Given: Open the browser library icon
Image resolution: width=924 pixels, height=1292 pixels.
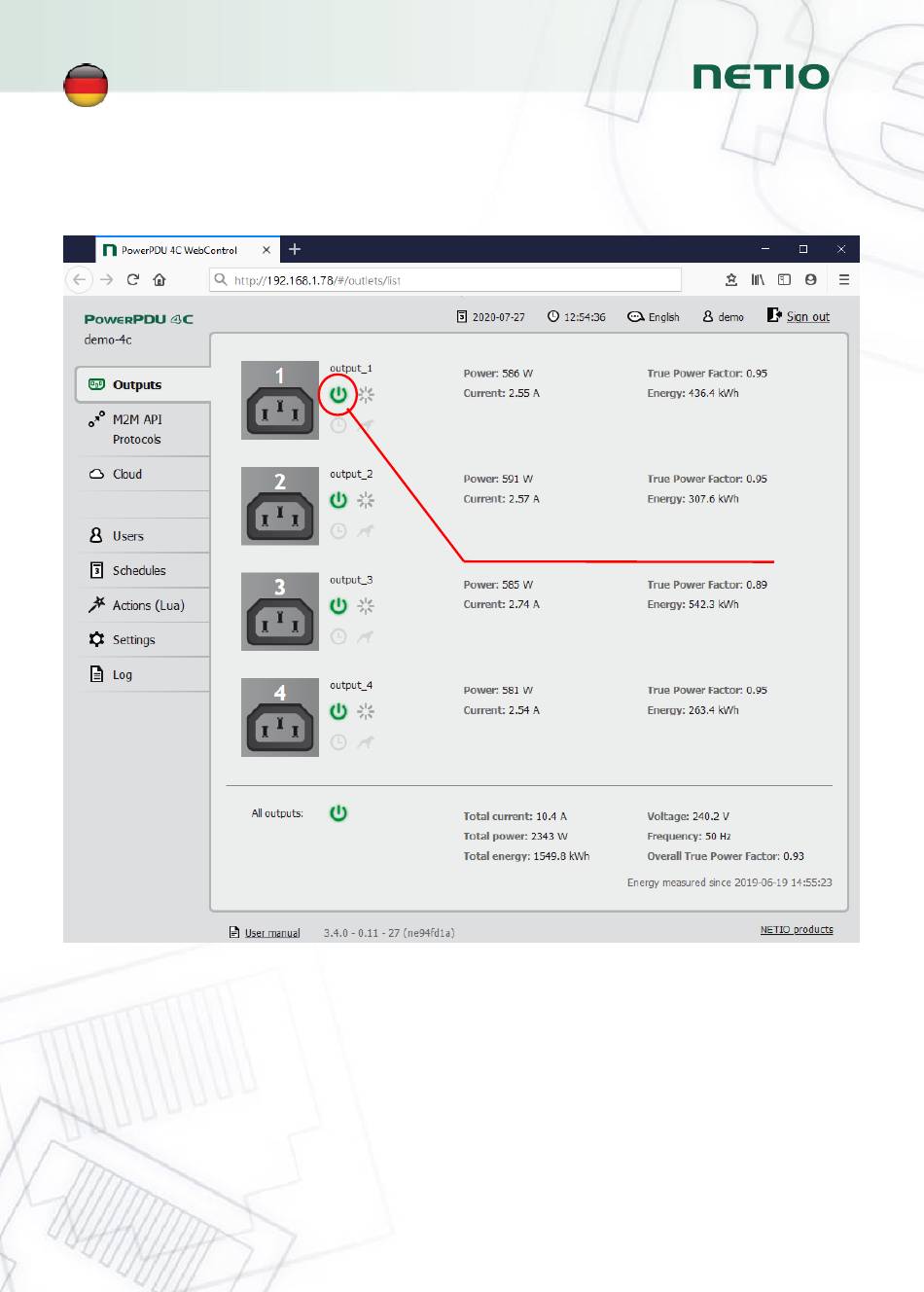Looking at the screenshot, I should (758, 280).
